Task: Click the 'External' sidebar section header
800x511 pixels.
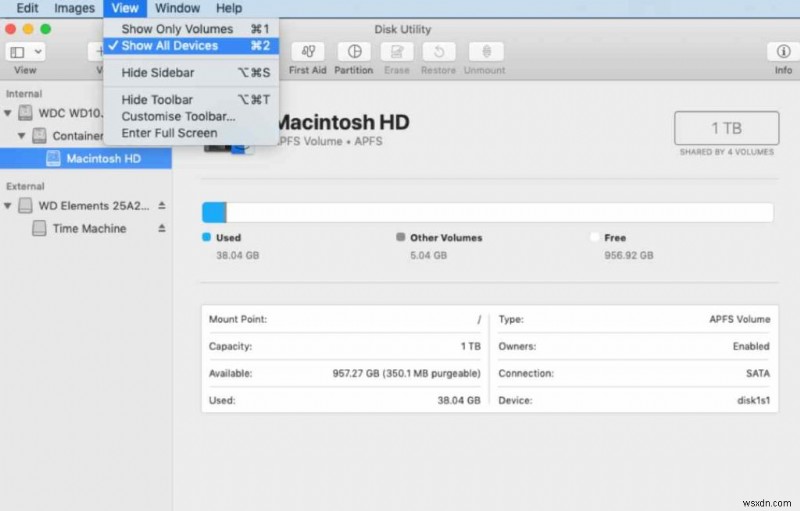Action: (25, 186)
